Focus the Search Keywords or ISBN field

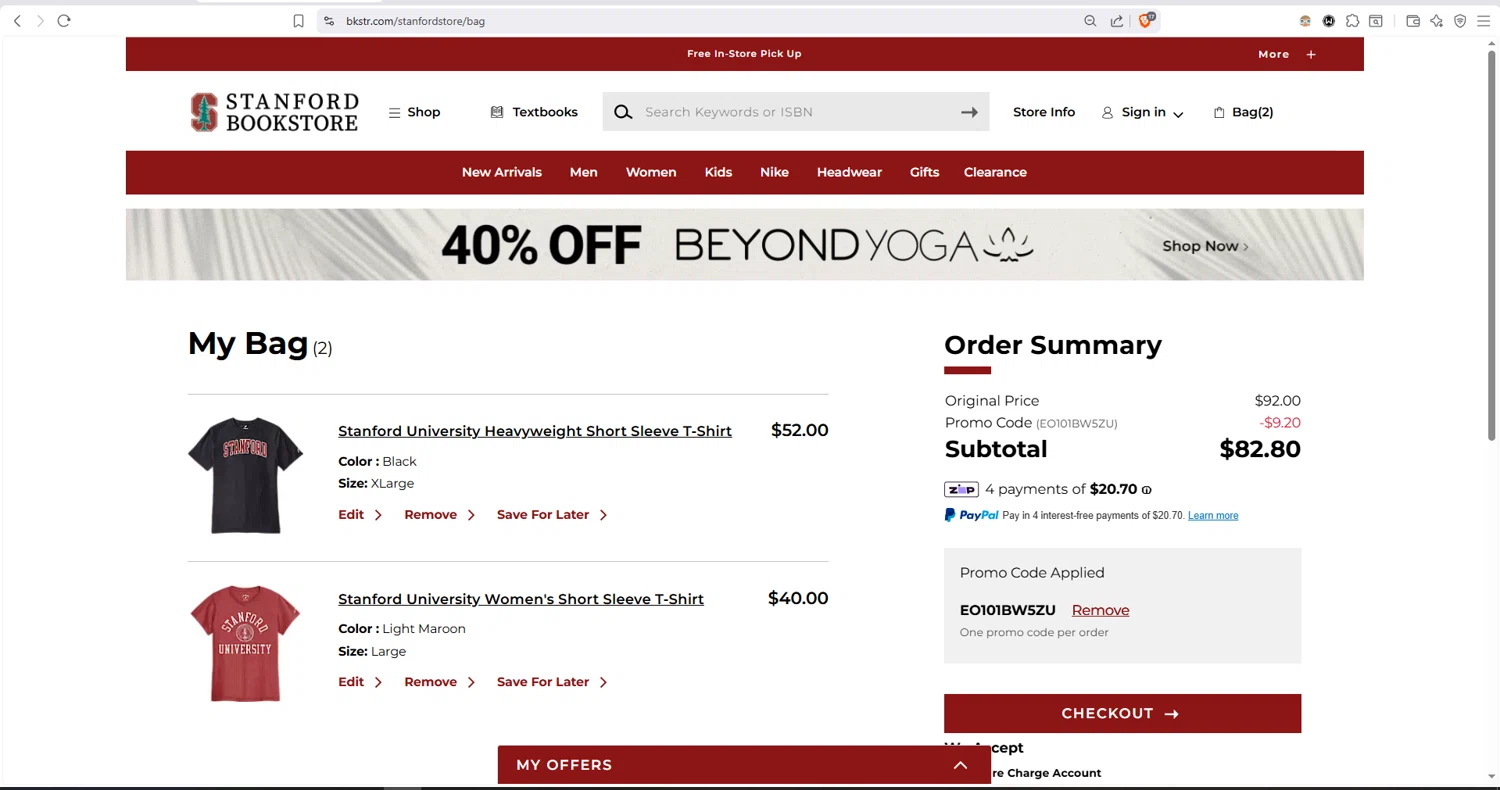pyautogui.click(x=796, y=112)
